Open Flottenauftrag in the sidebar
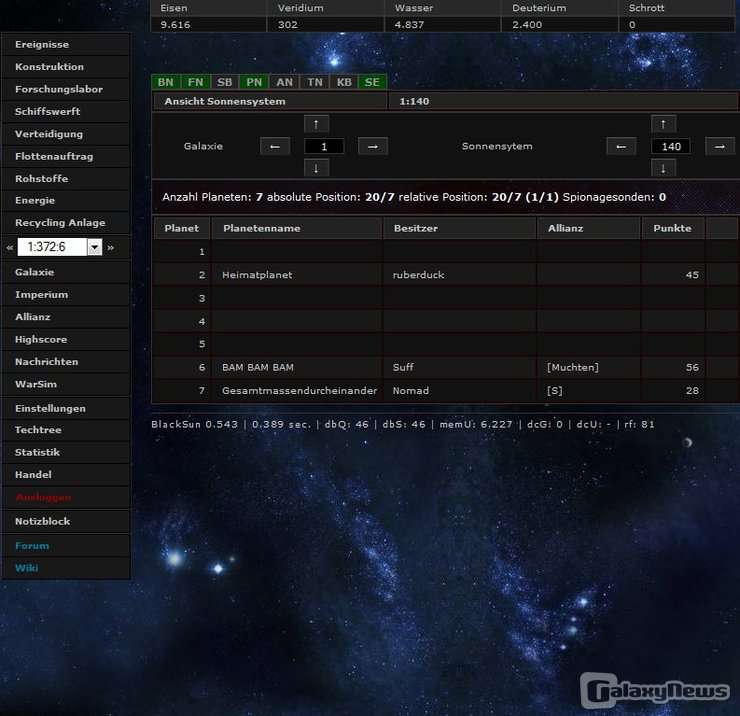This screenshot has width=740, height=716. 66,156
